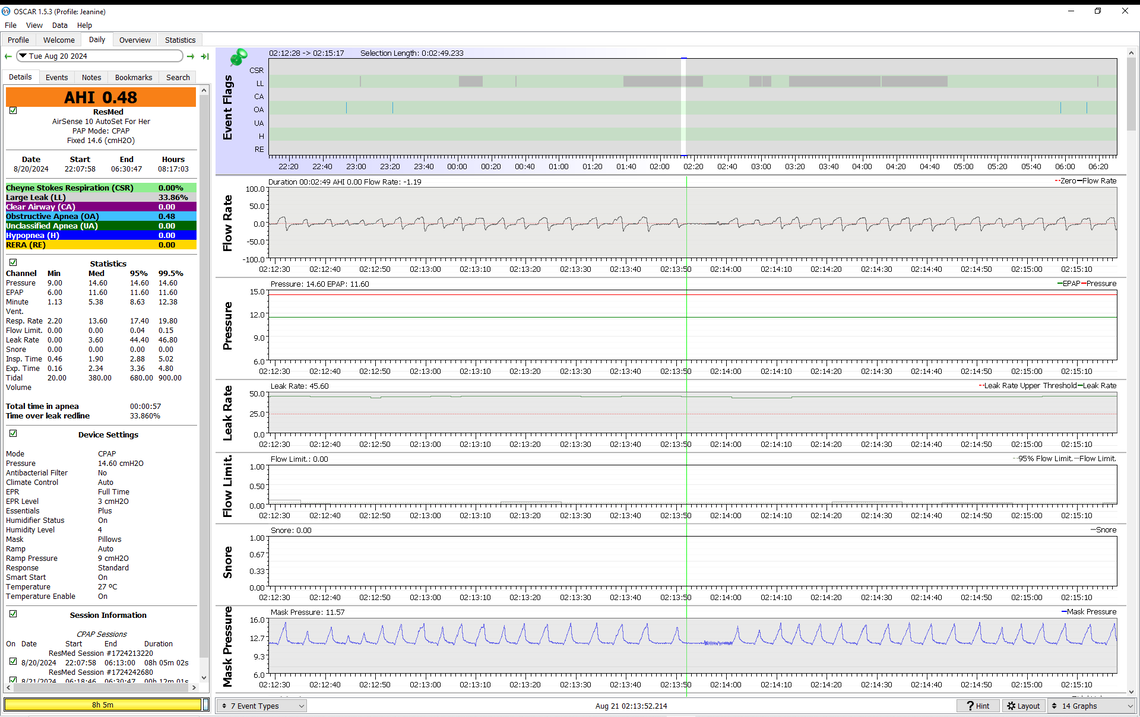Image resolution: width=1140 pixels, height=717 pixels.
Task: Click the Snore graph title
Action: (x=228, y=563)
